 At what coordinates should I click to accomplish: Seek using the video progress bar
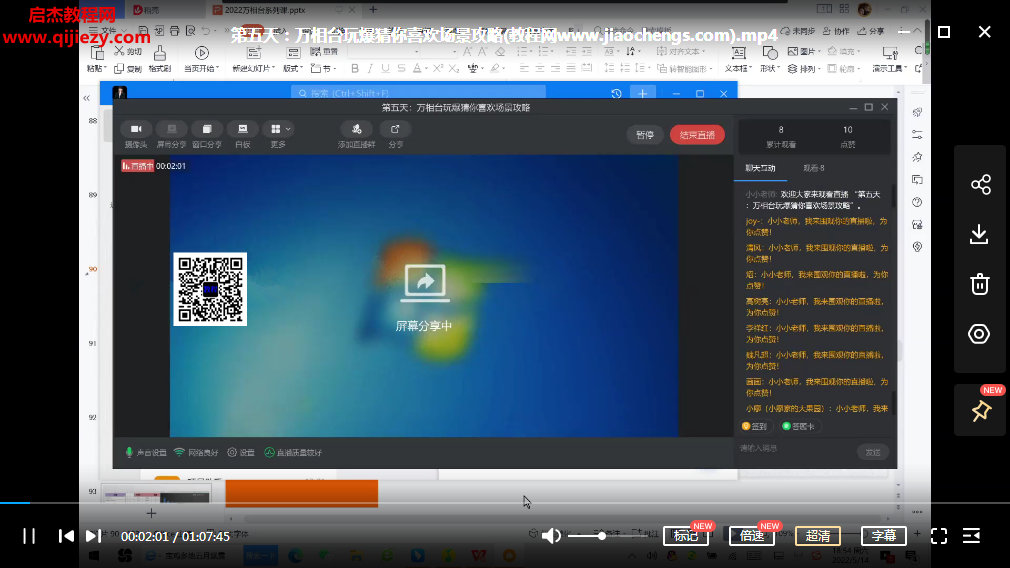tap(505, 502)
